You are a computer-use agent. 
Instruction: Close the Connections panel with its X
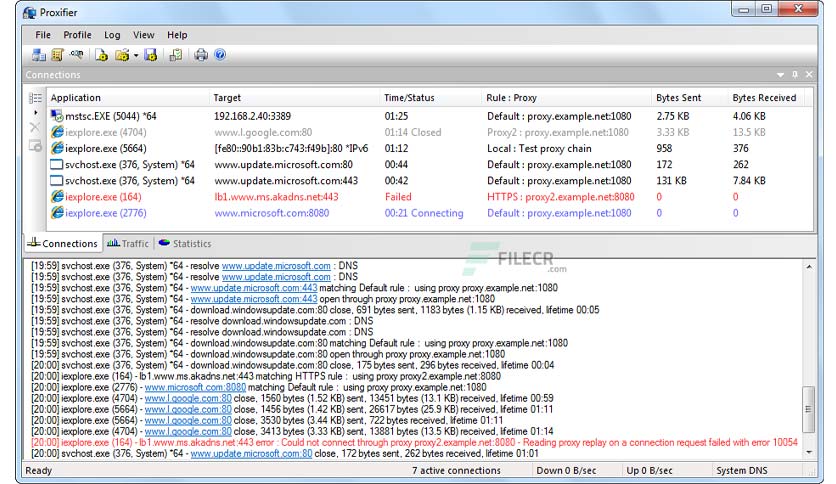click(x=809, y=75)
